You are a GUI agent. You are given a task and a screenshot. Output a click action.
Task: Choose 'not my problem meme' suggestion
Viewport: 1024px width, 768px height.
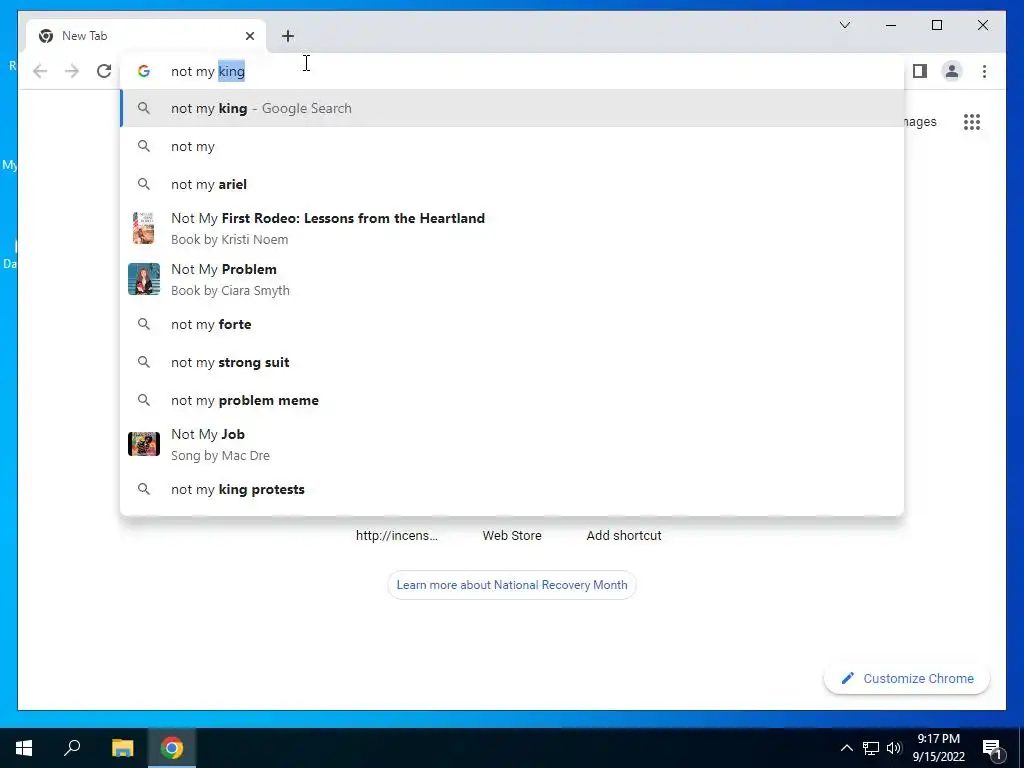click(512, 400)
